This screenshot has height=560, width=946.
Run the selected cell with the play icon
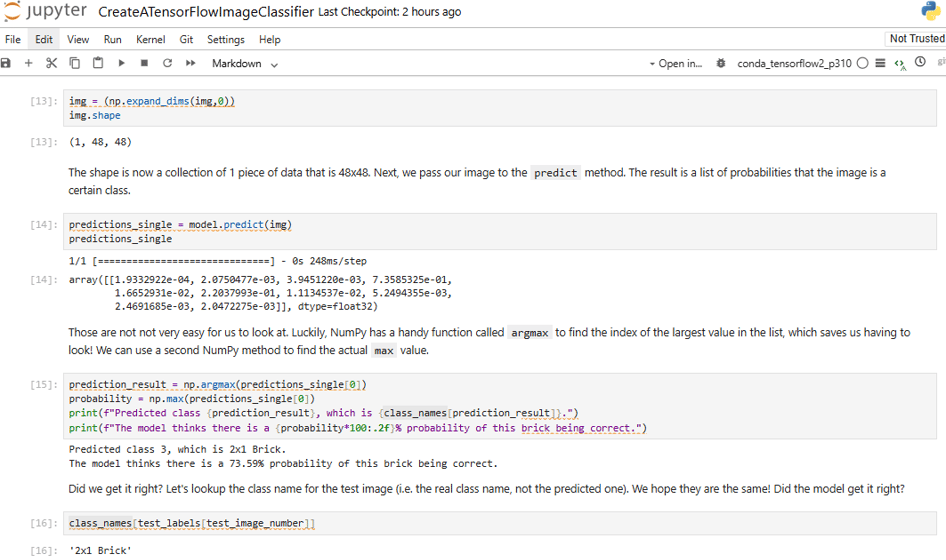(121, 63)
